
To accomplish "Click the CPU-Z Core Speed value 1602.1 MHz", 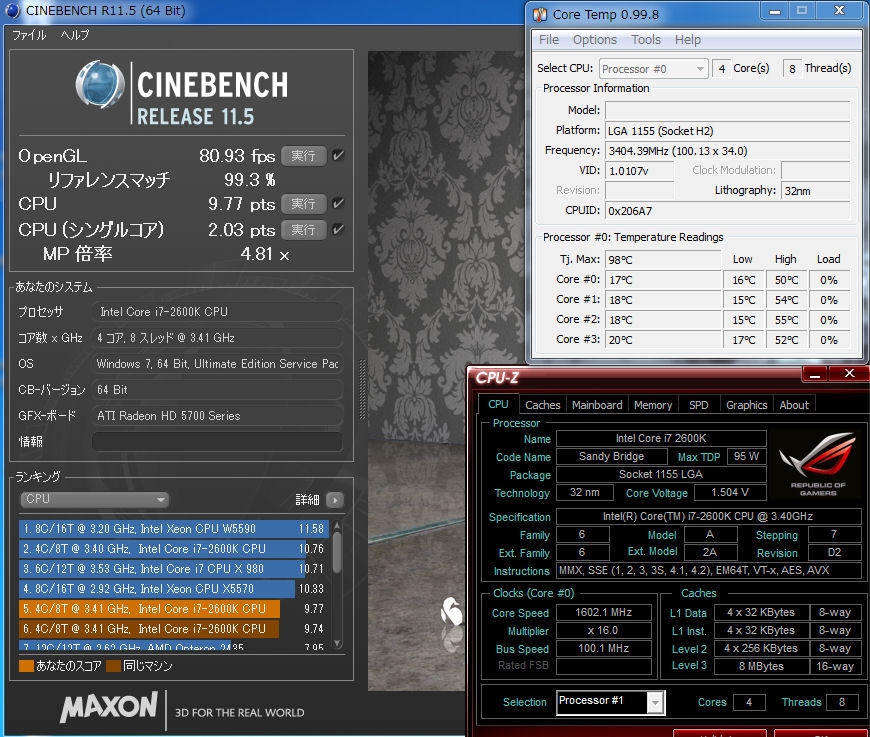I will pyautogui.click(x=604, y=612).
